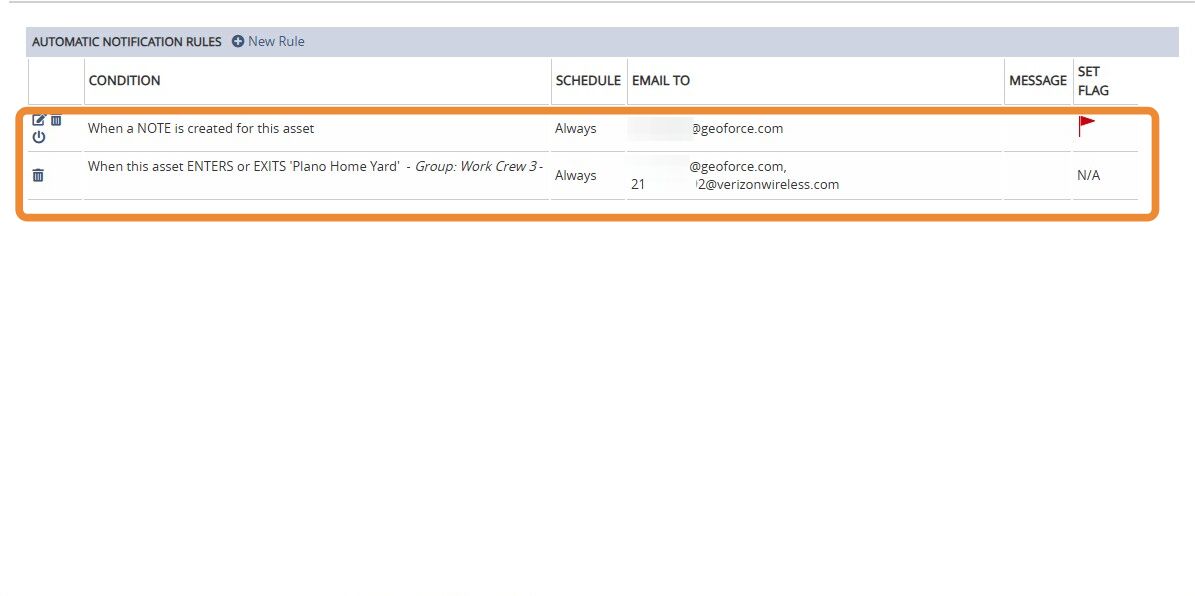Viewport: 1195px width, 596px height.
Task: Select the MESSAGE column header
Action: 1038,81
